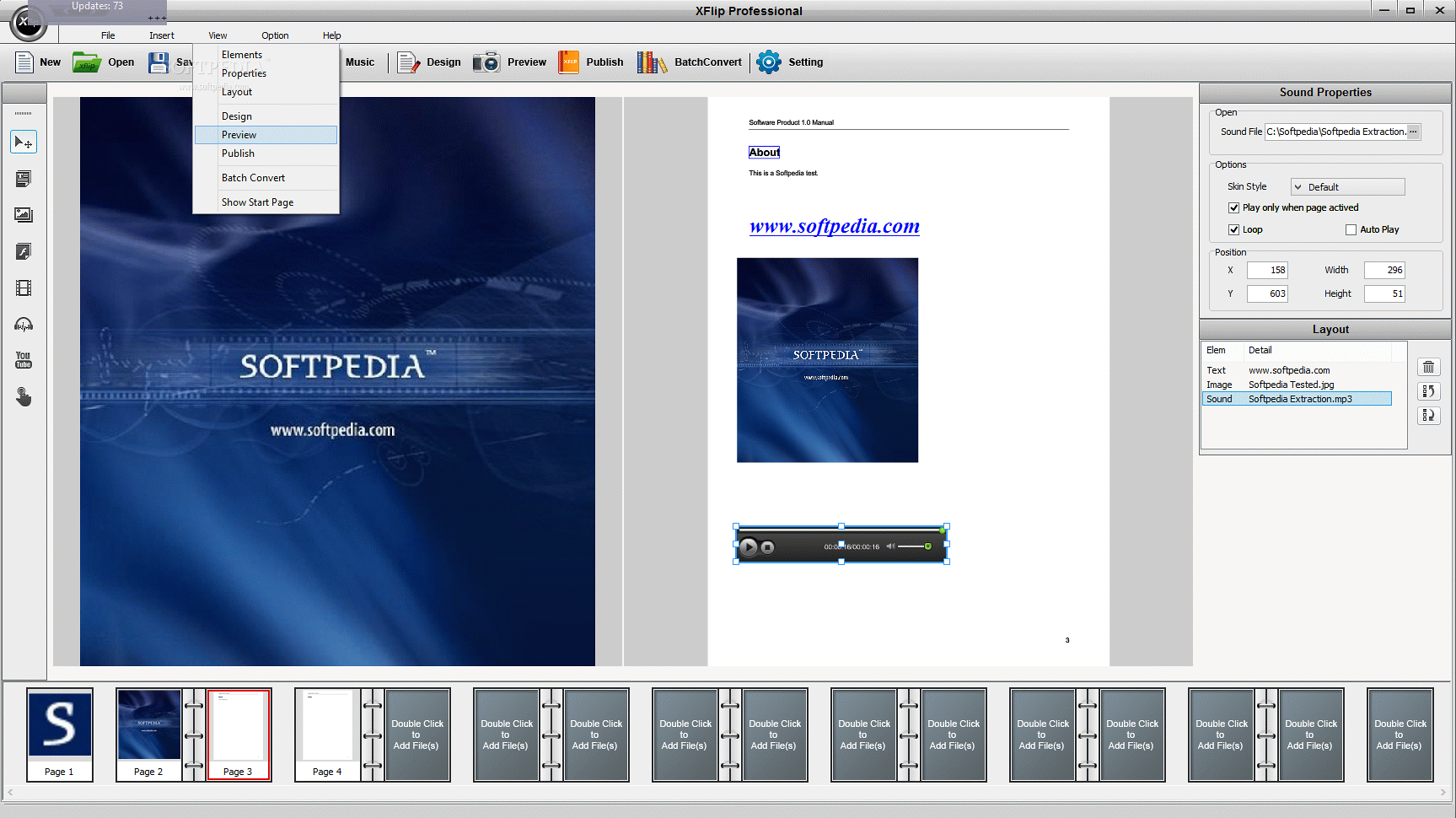Click the New document icon
Screen dimensions: 1456x818
pyautogui.click(x=24, y=62)
